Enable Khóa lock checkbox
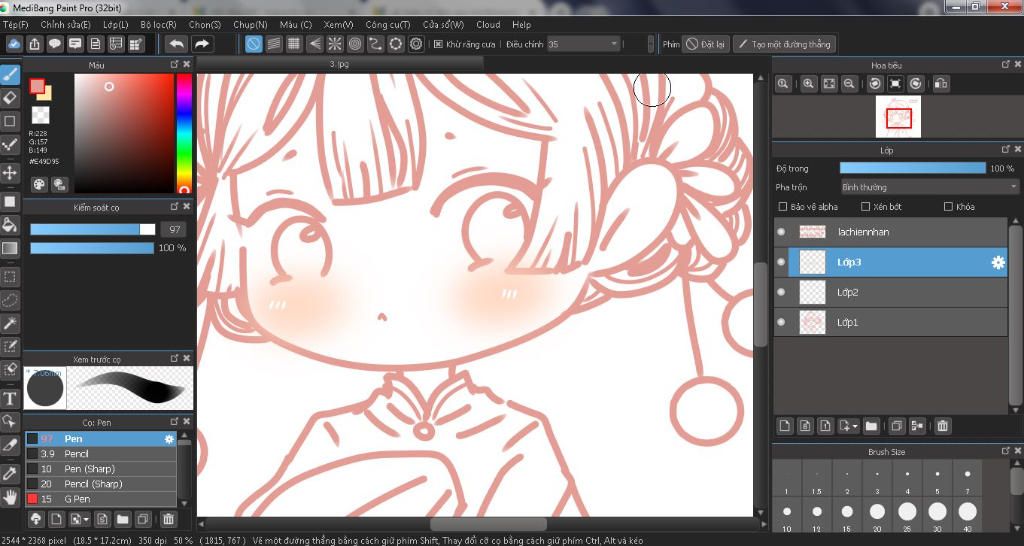 pos(948,207)
